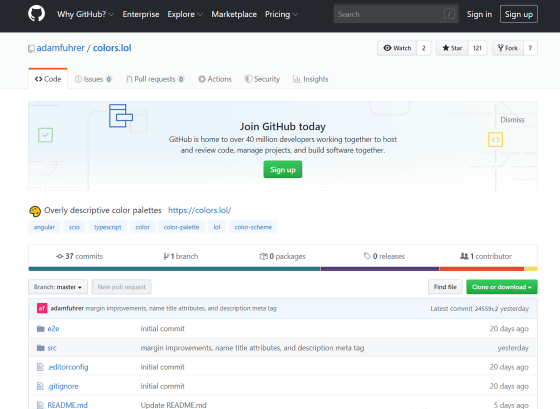Switch to the Security tab
560x409 pixels.
(262, 79)
